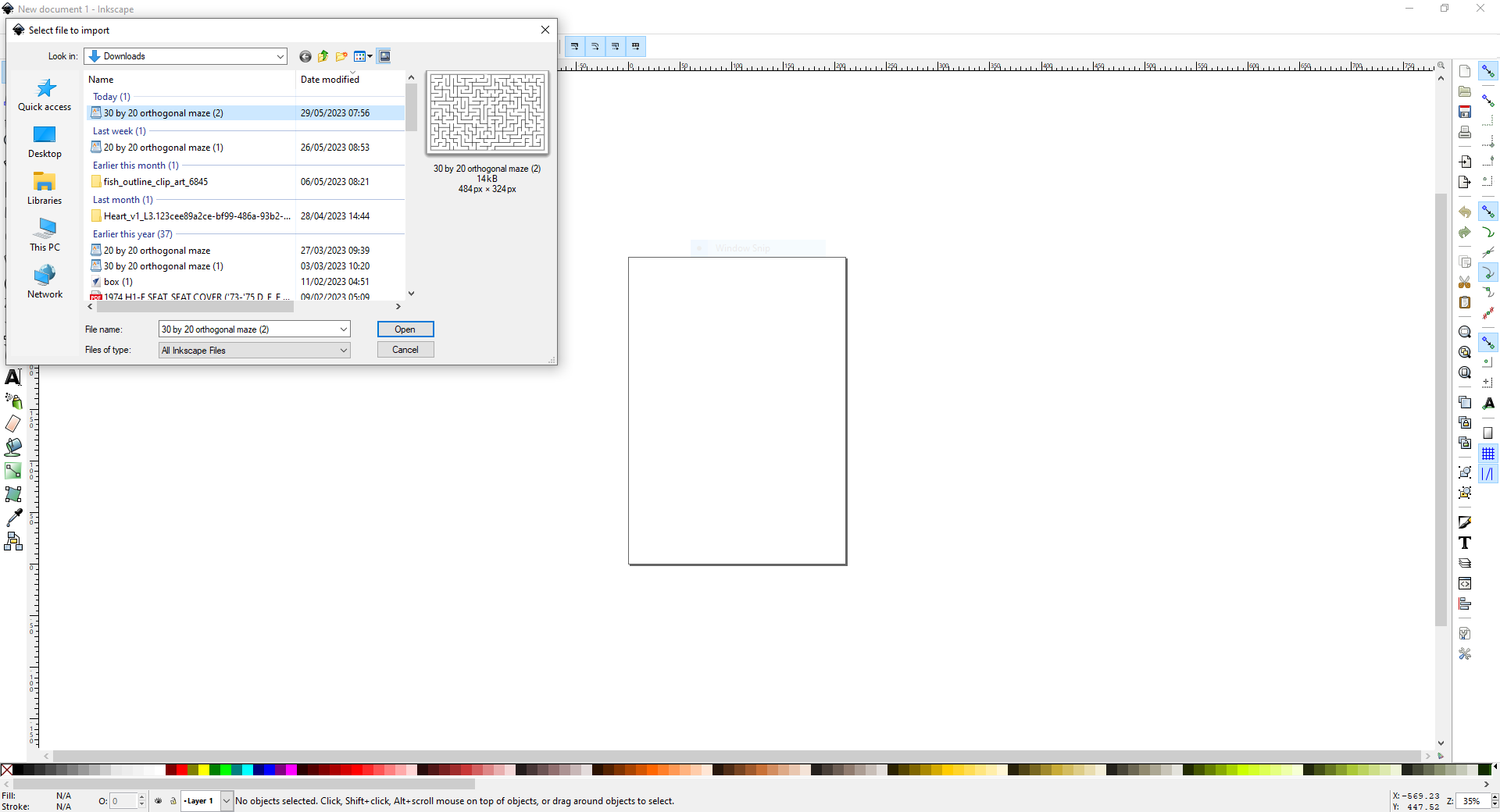Screen dimensions: 1500x812
Task: Select the Spray tool
Action: [13, 401]
